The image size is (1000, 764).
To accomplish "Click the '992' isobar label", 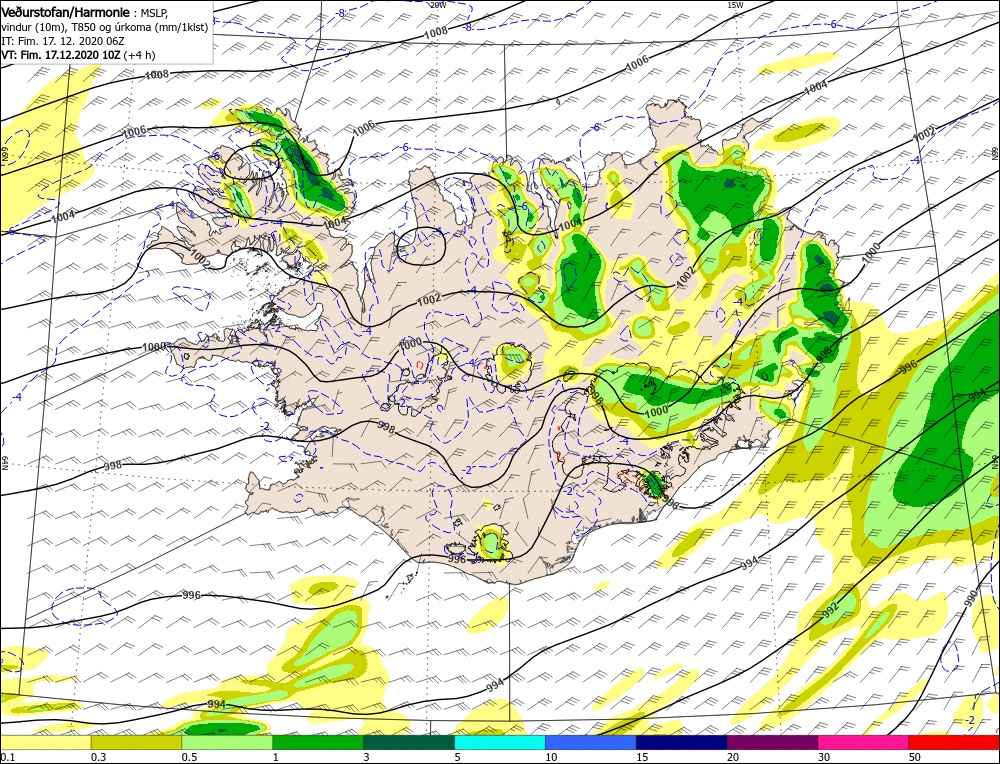I will point(830,611).
